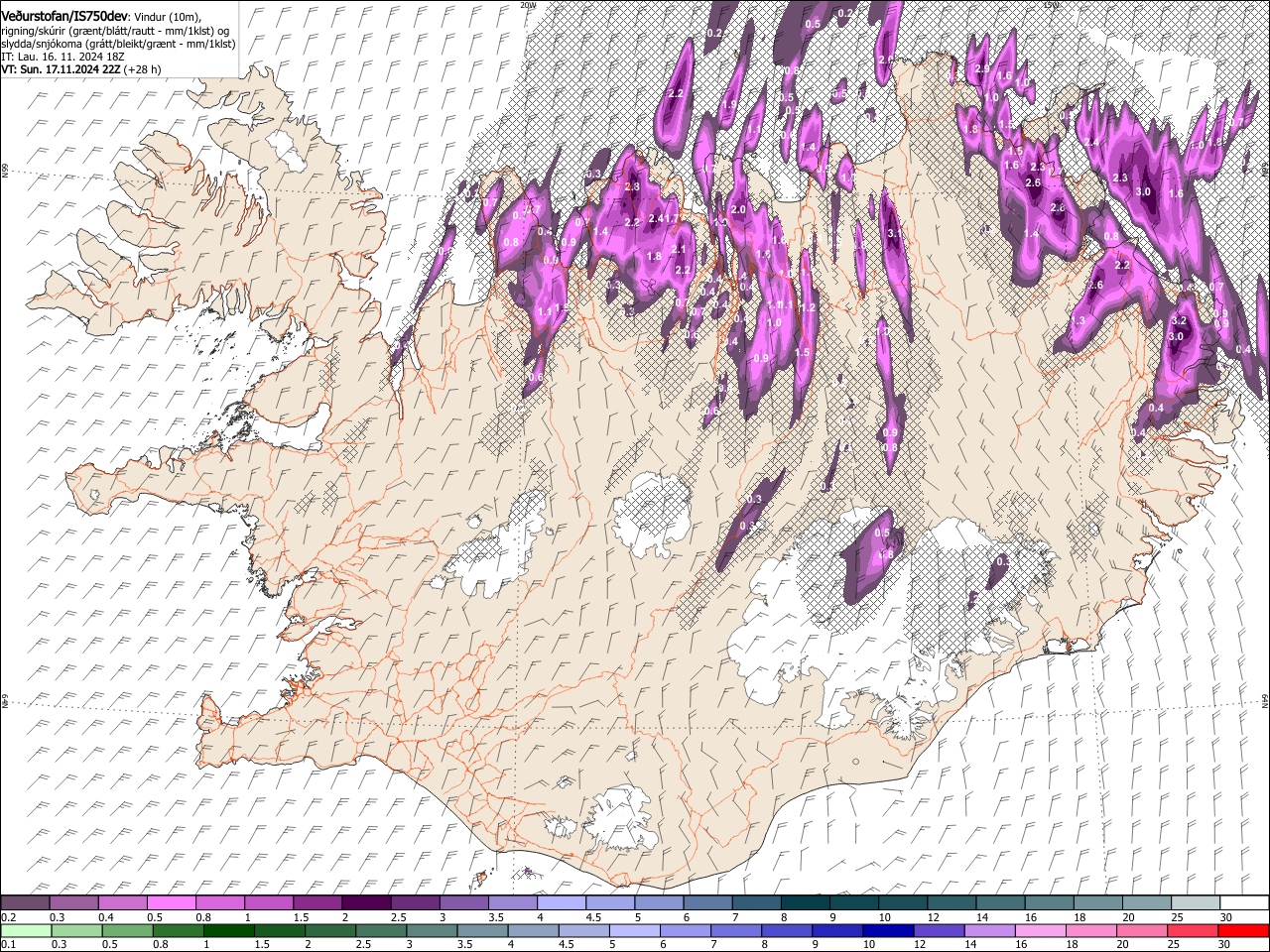Viewport: 1270px width, 952px height.
Task: Click the upper-row swatch labeled 0.8
Action: click(220, 903)
